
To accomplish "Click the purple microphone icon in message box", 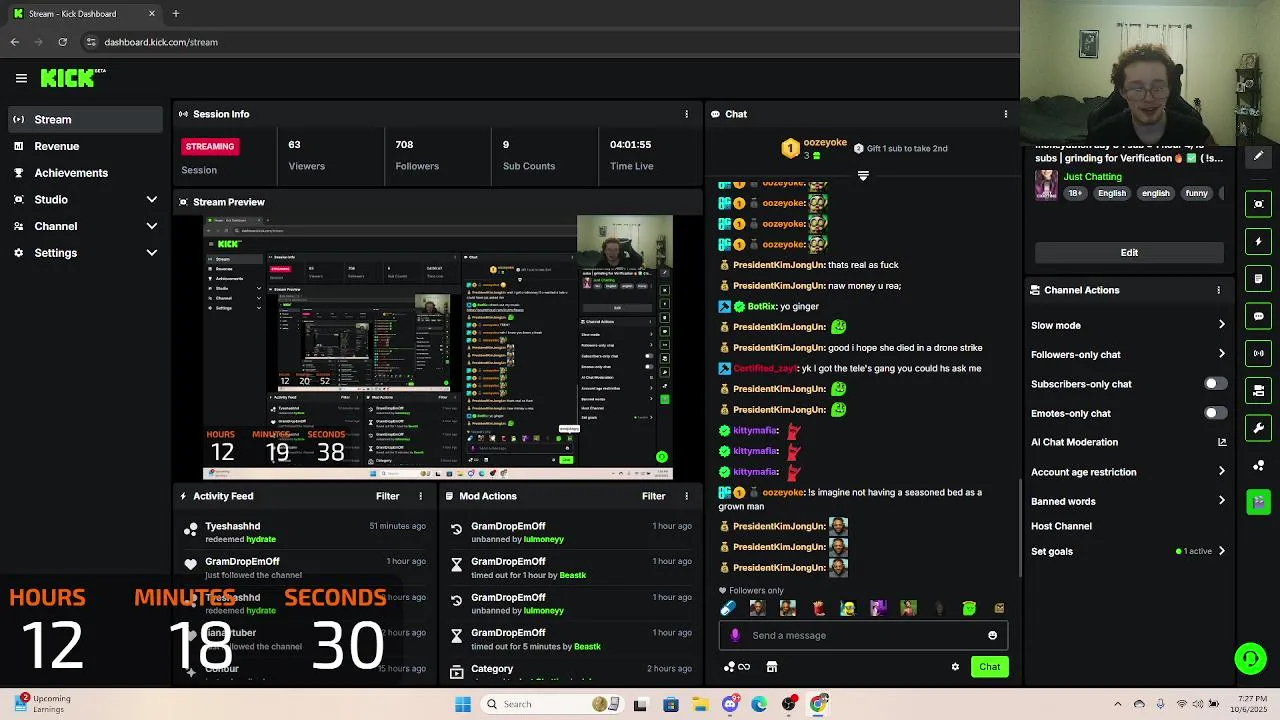I will click(x=735, y=635).
